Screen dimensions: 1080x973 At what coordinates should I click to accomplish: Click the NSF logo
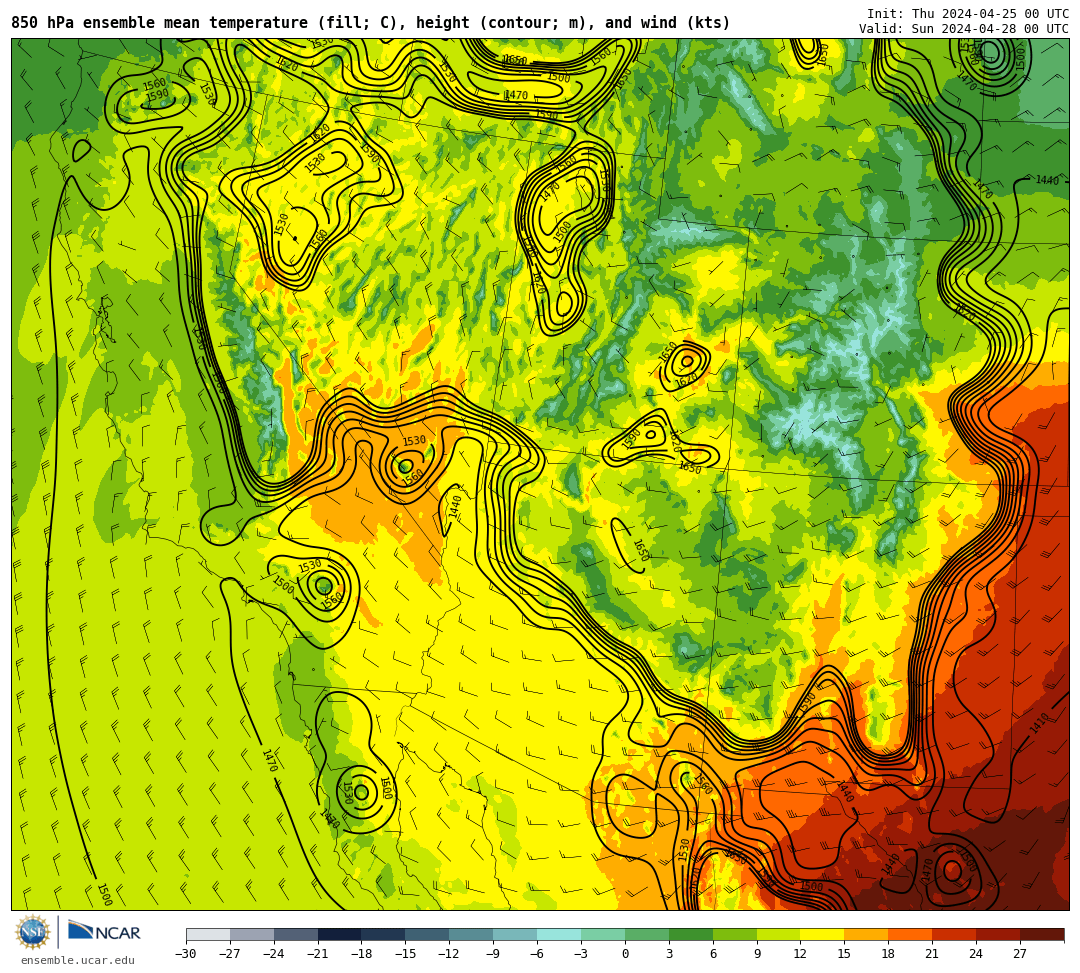(33, 932)
